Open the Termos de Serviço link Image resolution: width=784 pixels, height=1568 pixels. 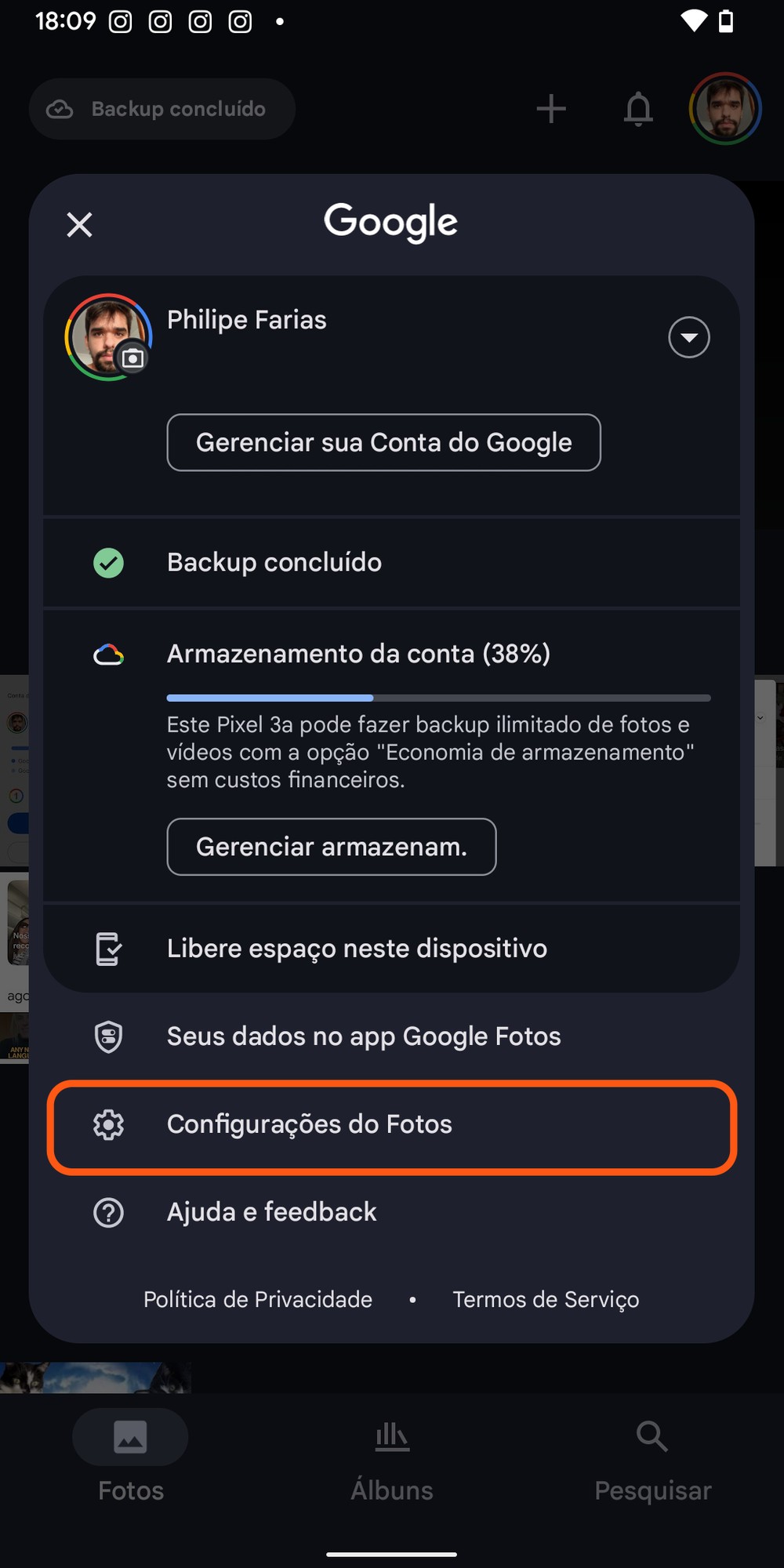click(546, 1300)
